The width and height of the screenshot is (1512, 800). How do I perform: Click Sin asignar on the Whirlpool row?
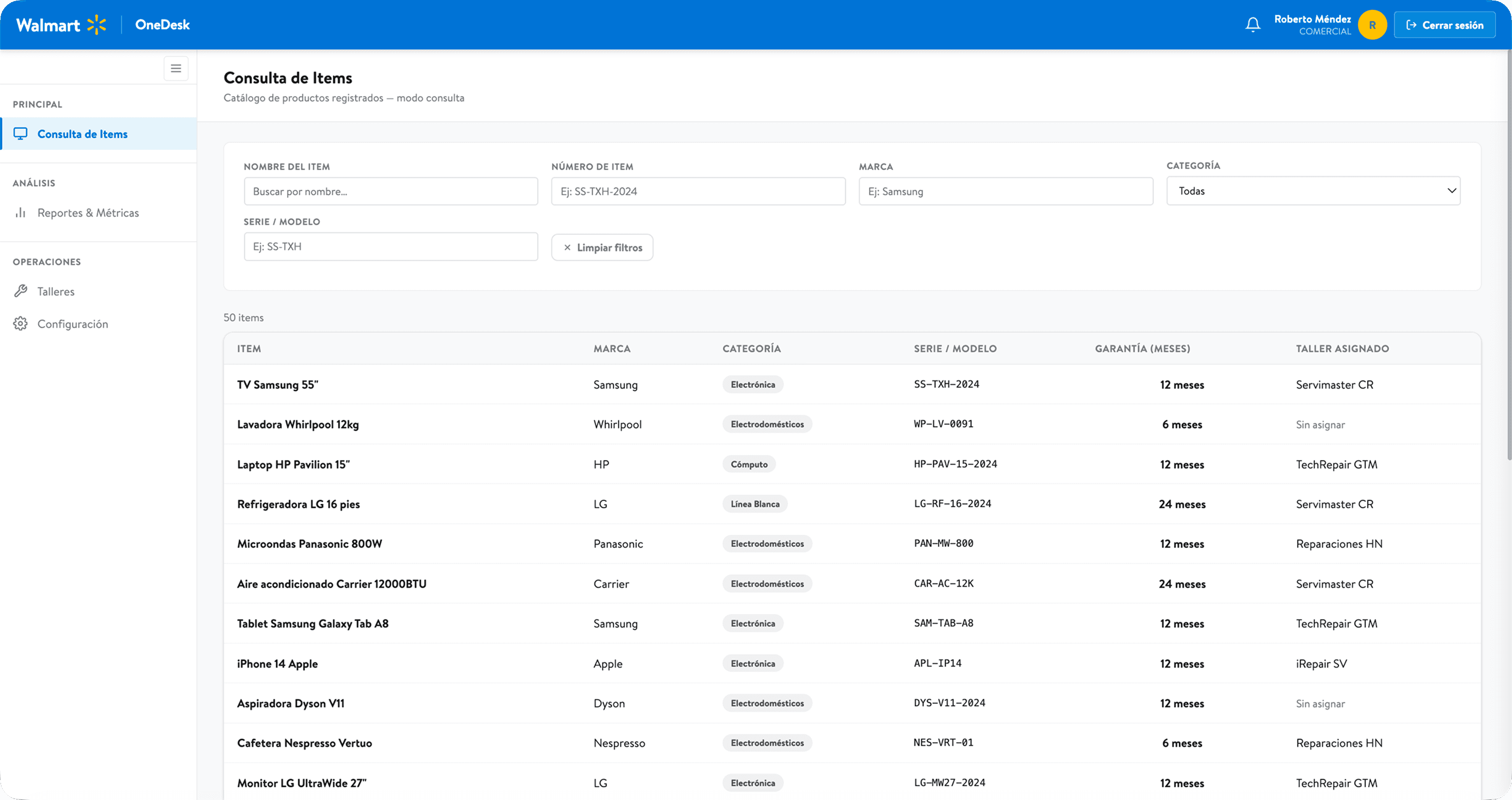[1320, 424]
